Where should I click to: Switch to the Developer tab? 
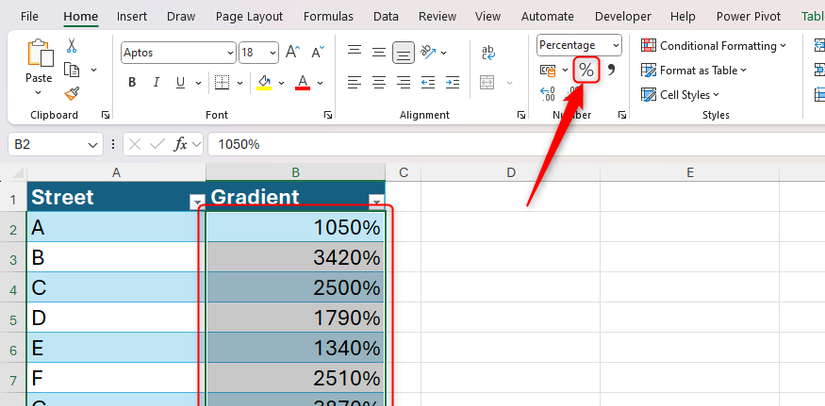click(623, 16)
